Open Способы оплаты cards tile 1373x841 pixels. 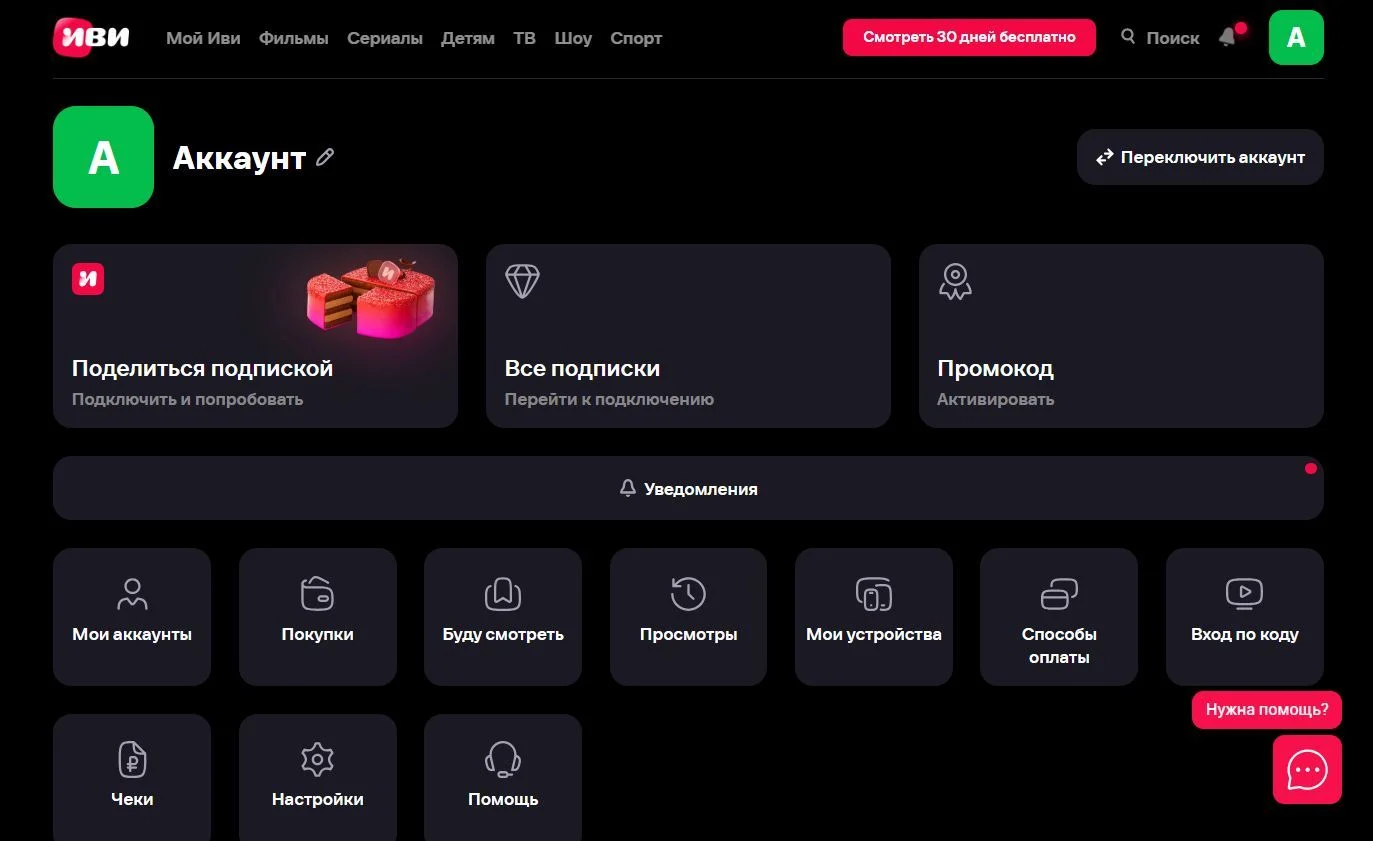click(1059, 617)
